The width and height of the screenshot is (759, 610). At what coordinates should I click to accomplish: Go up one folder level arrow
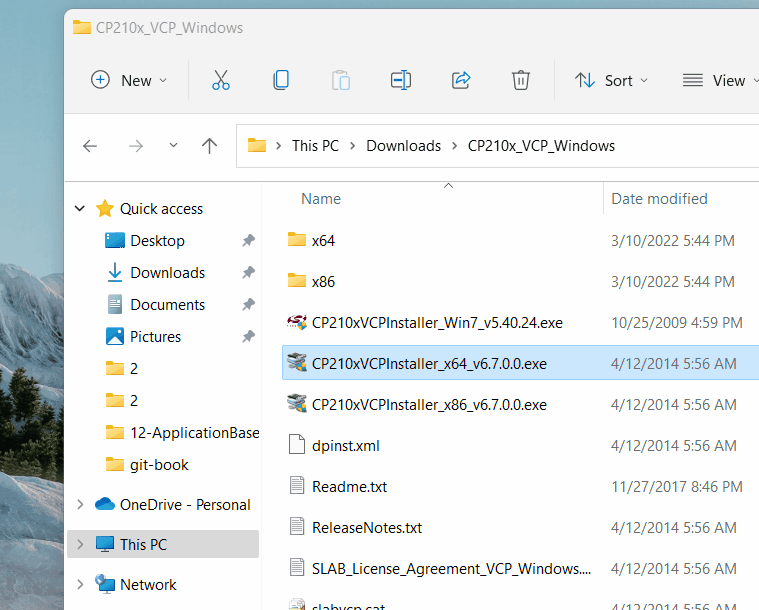point(209,146)
